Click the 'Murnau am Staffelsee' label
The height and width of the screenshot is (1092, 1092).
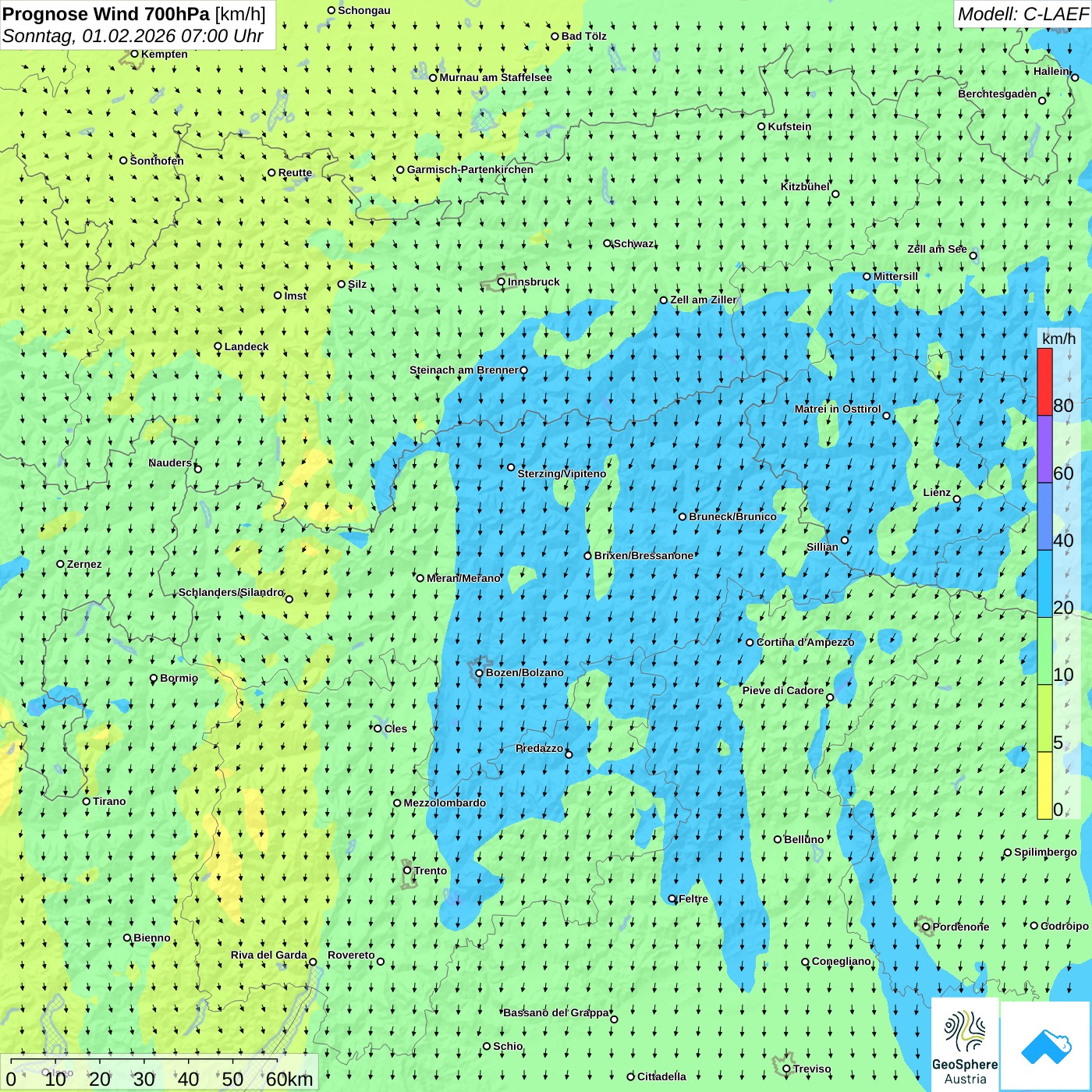495,77
